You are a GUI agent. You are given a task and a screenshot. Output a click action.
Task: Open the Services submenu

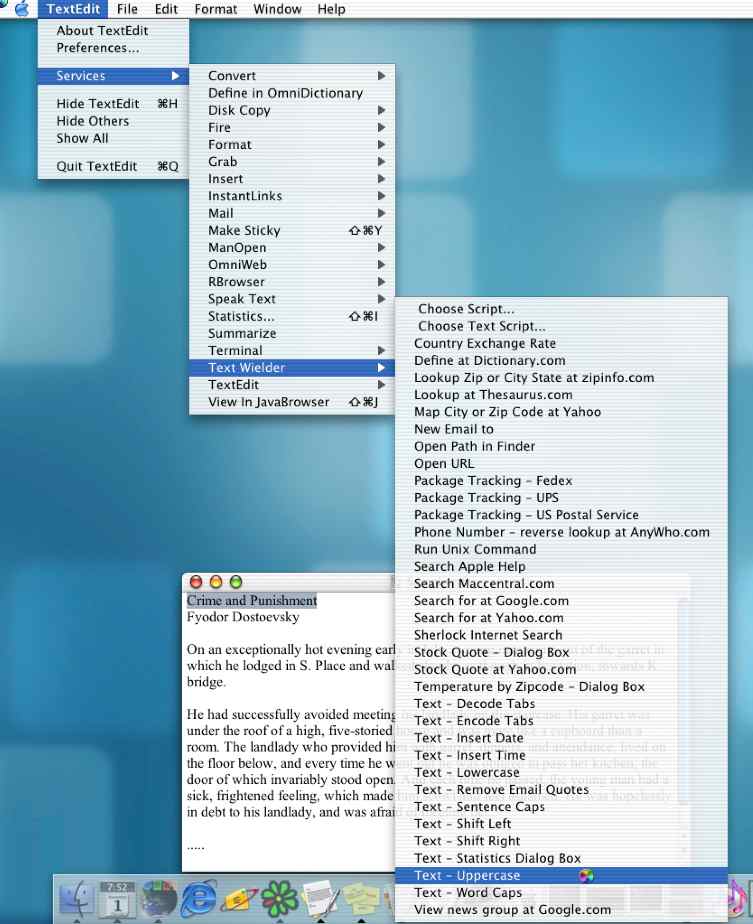pos(113,75)
